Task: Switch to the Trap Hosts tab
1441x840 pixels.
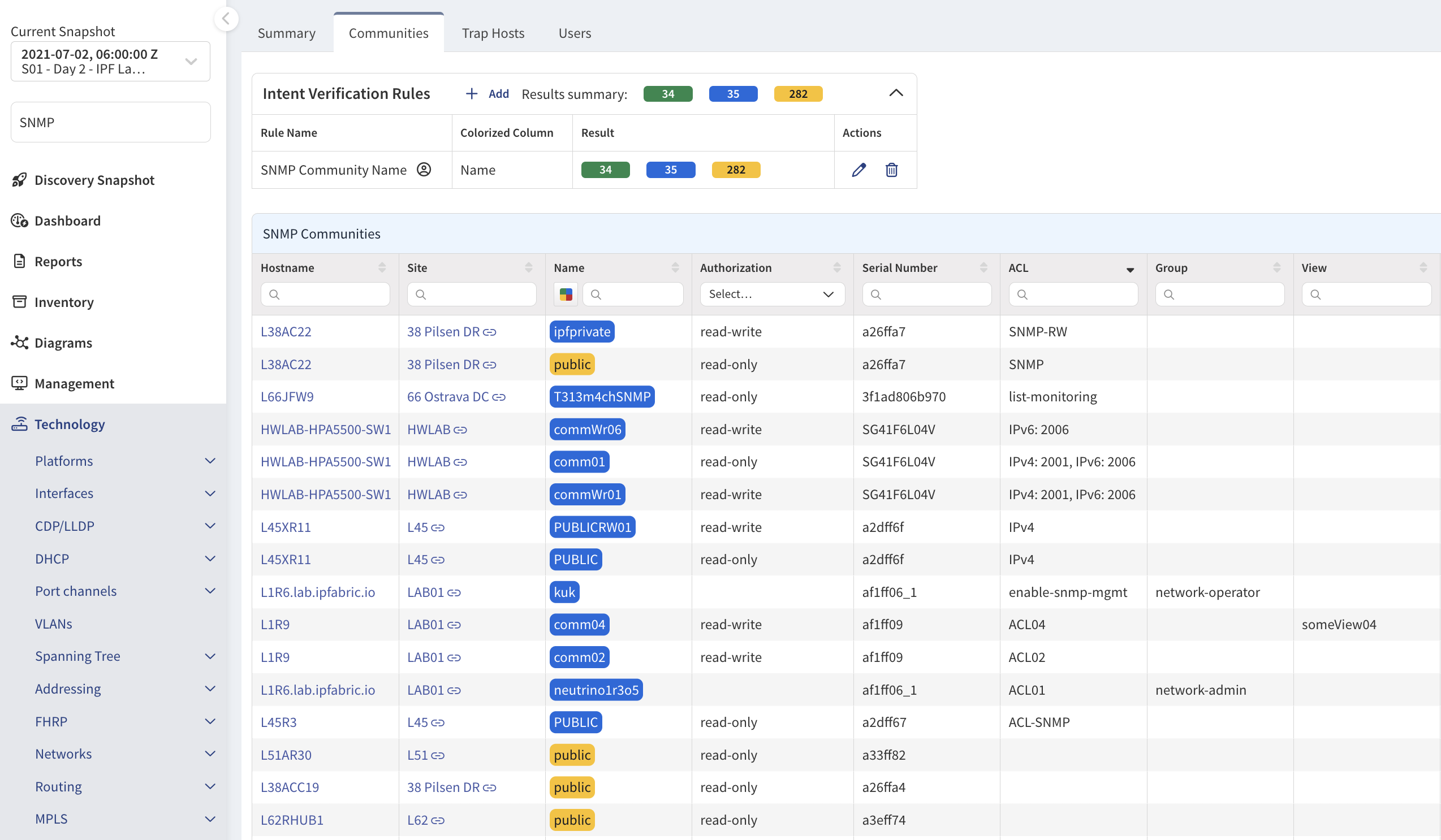Action: pyautogui.click(x=493, y=33)
